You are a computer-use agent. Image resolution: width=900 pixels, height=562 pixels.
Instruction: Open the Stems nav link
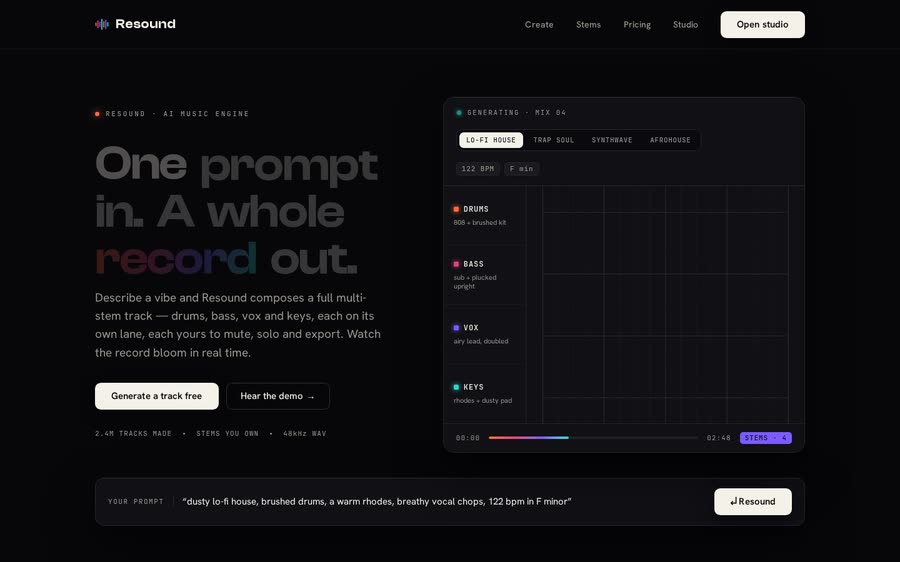click(x=588, y=25)
